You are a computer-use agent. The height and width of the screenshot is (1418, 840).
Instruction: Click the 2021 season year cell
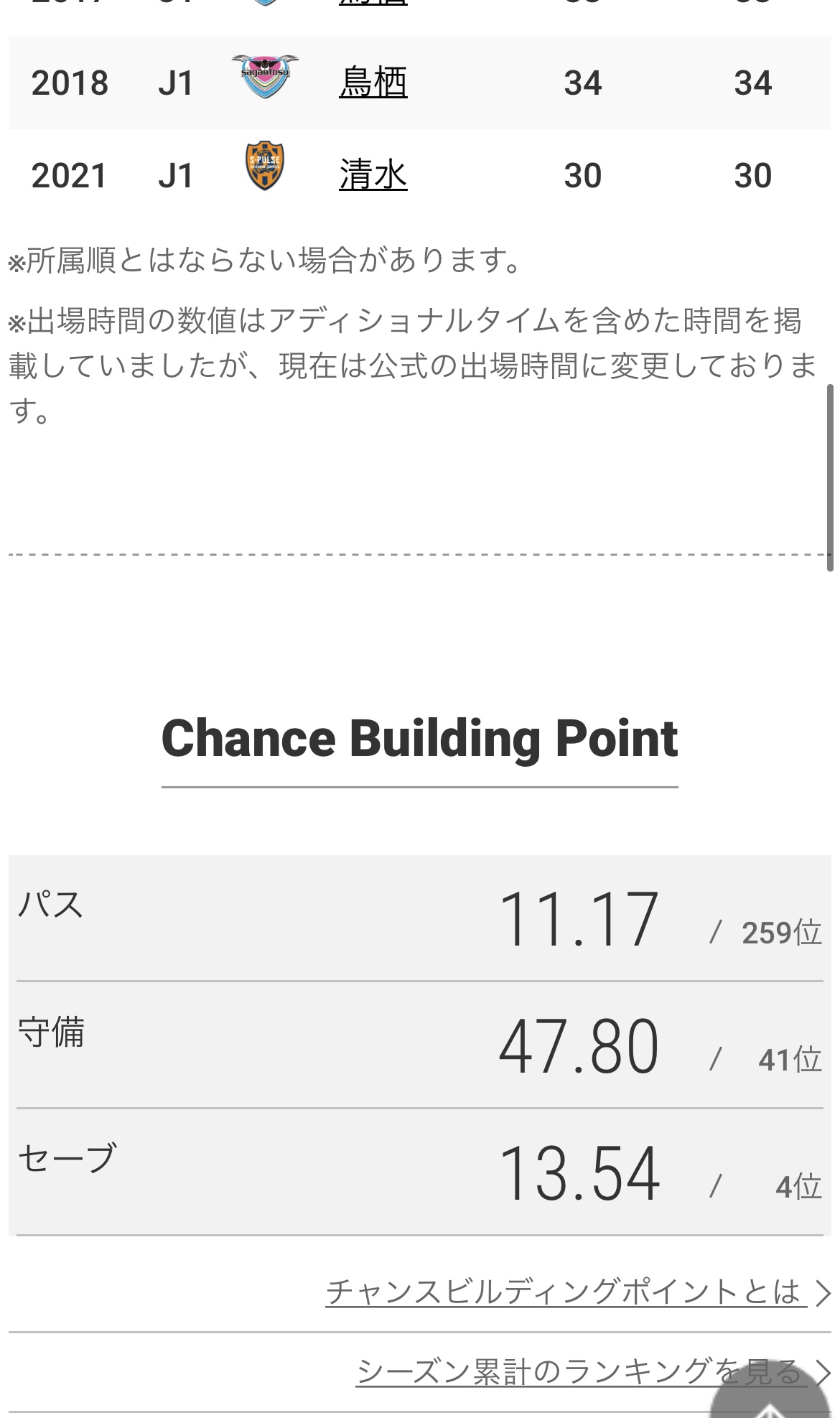70,175
